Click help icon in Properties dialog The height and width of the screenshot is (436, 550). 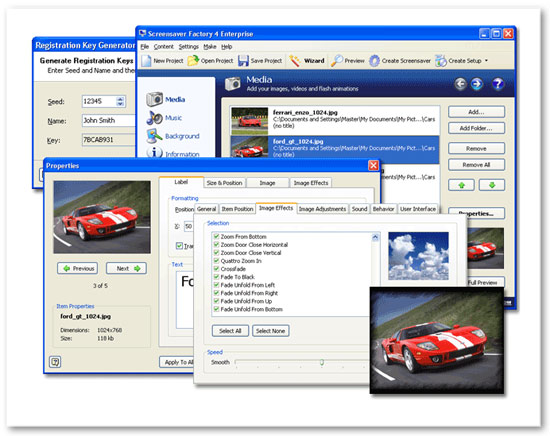(x=55, y=362)
